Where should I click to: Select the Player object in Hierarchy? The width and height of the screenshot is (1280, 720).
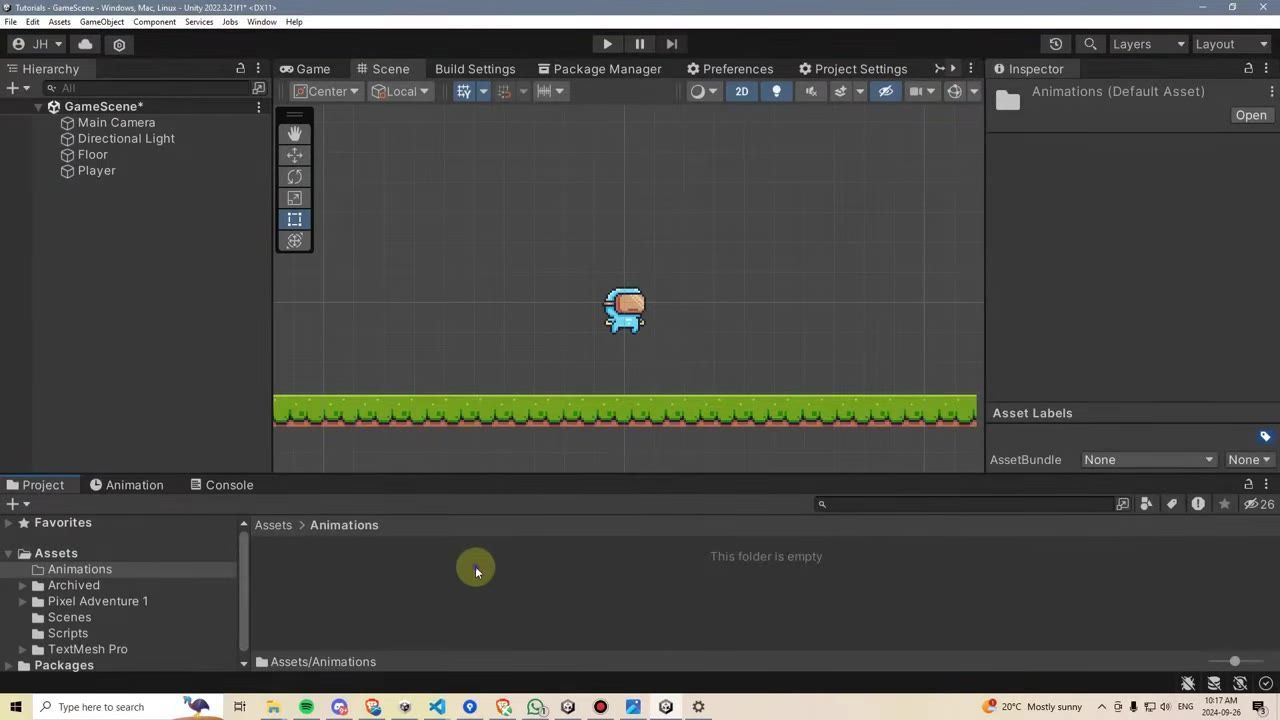[96, 171]
